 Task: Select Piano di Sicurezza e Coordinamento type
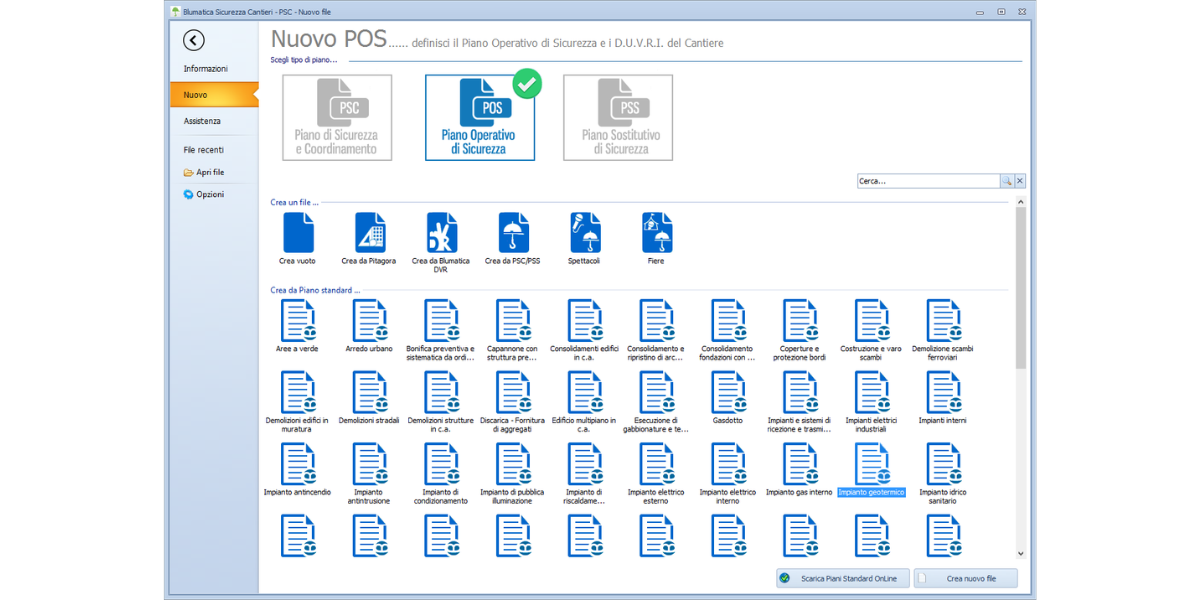337,118
